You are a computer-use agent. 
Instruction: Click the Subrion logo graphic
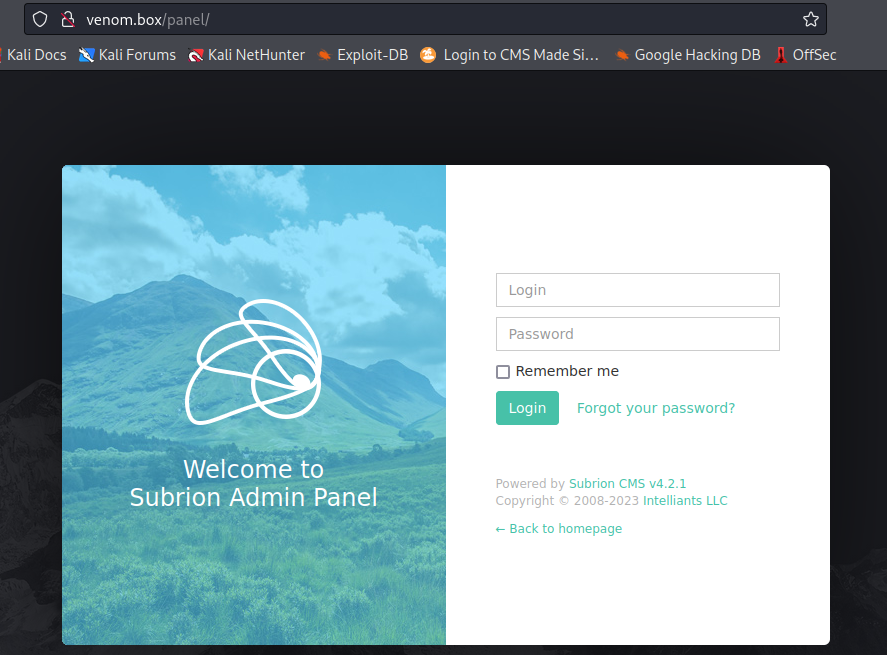click(253, 362)
